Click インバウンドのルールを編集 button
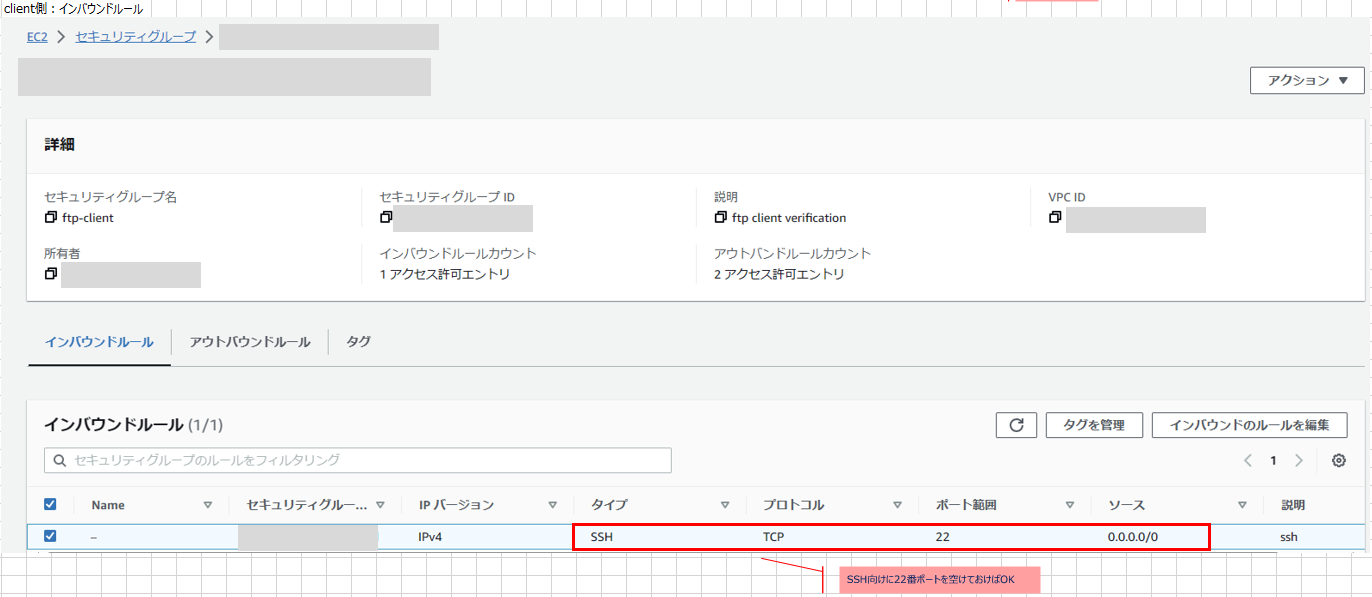 pyautogui.click(x=1250, y=425)
